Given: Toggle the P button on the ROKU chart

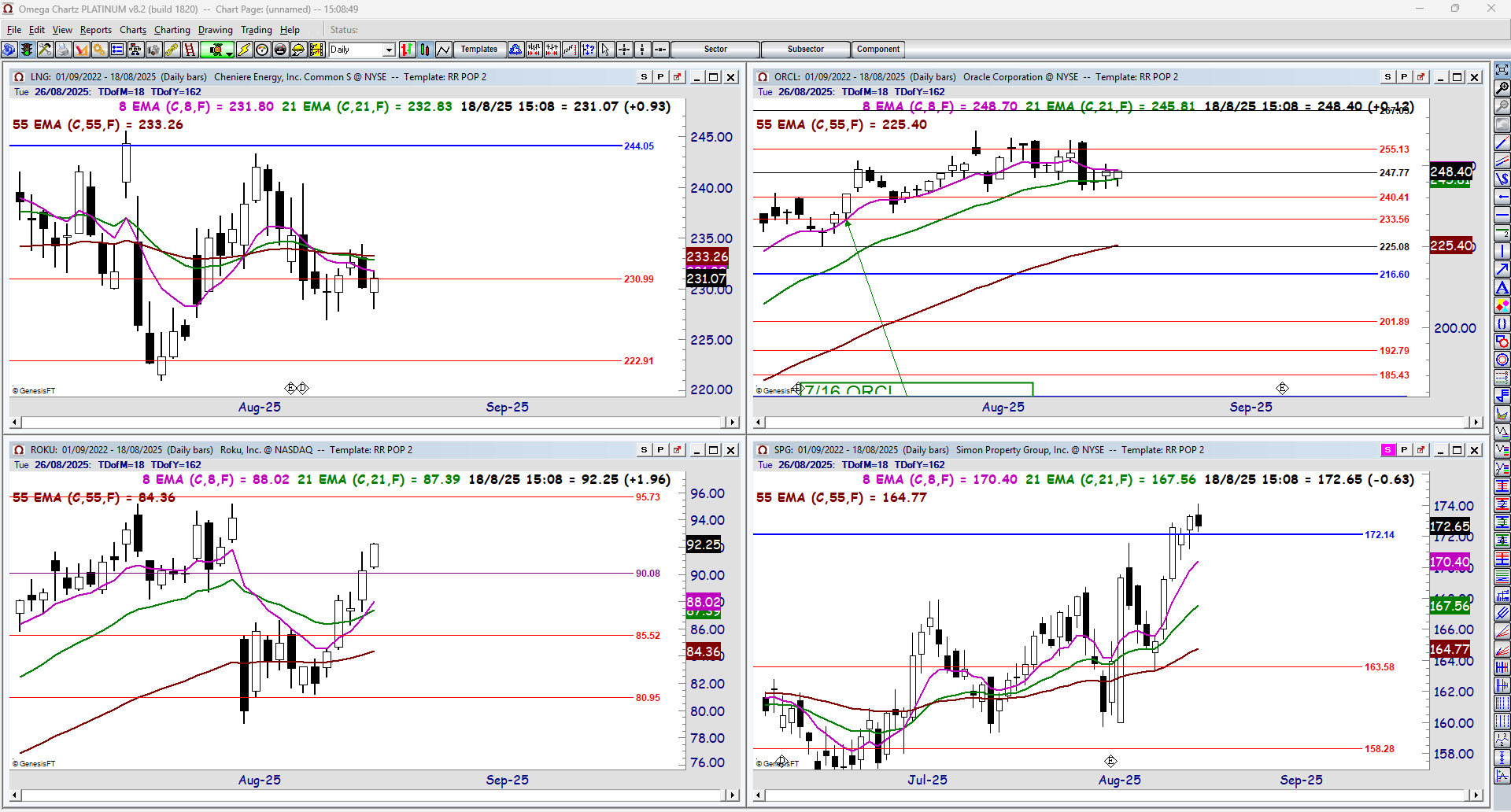Looking at the screenshot, I should coord(660,450).
